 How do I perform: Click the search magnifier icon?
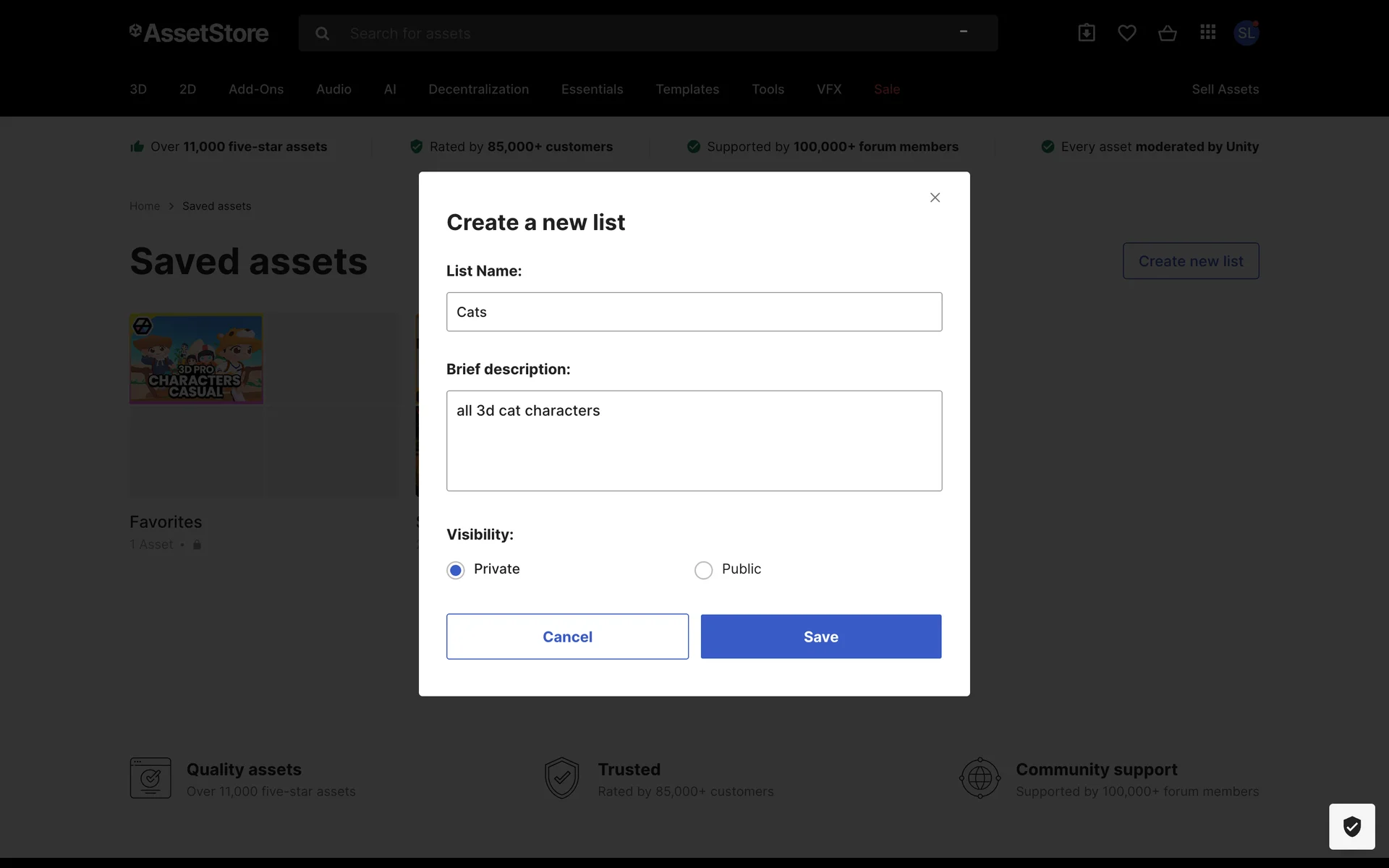322,33
